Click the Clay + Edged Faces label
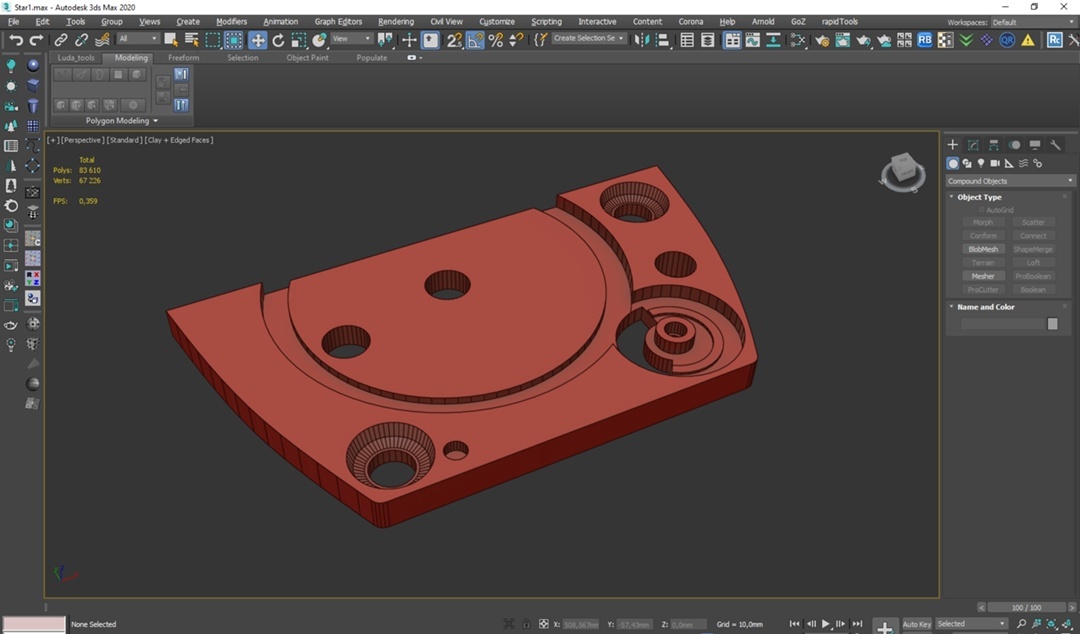 point(179,140)
